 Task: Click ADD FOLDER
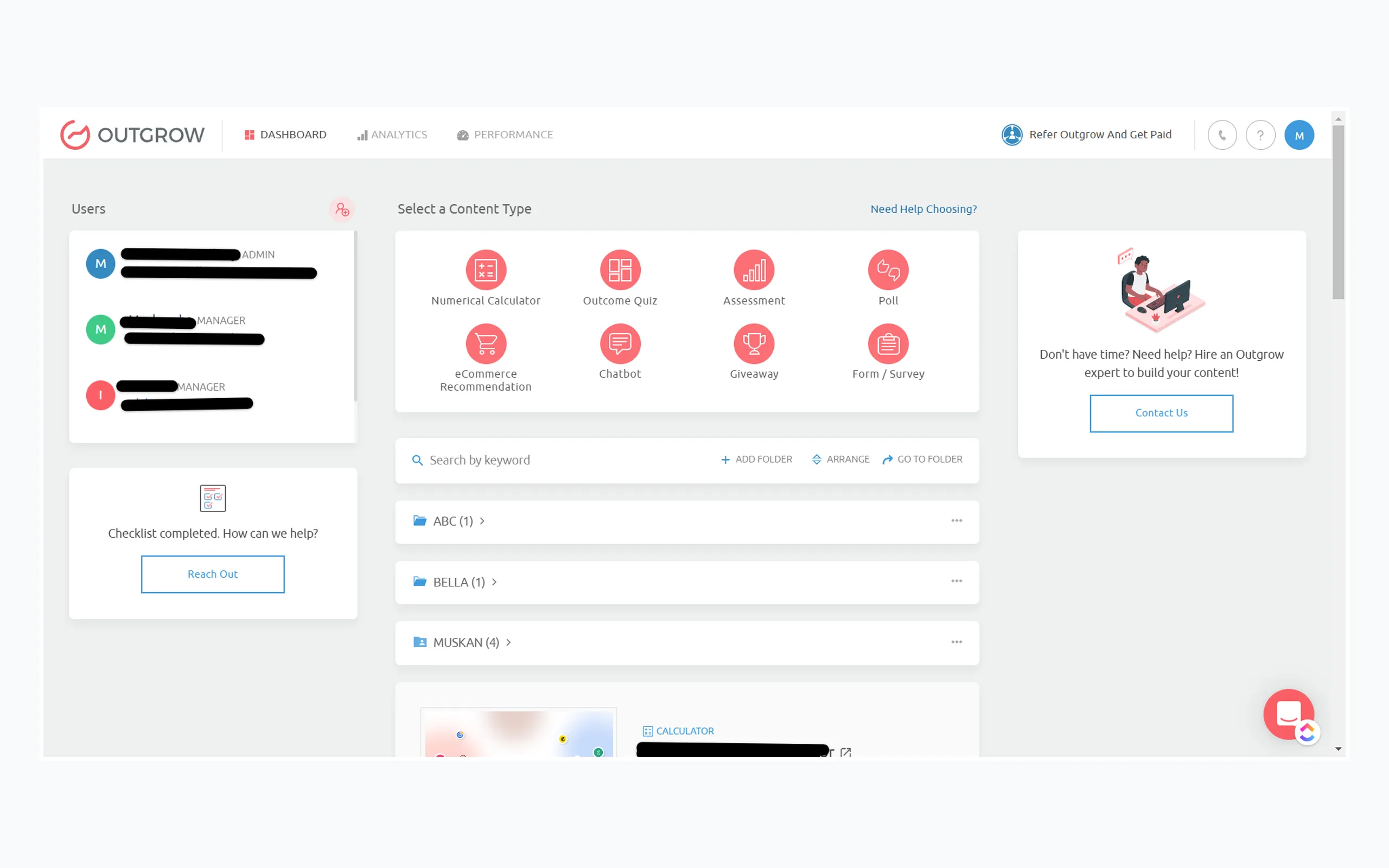(x=756, y=459)
